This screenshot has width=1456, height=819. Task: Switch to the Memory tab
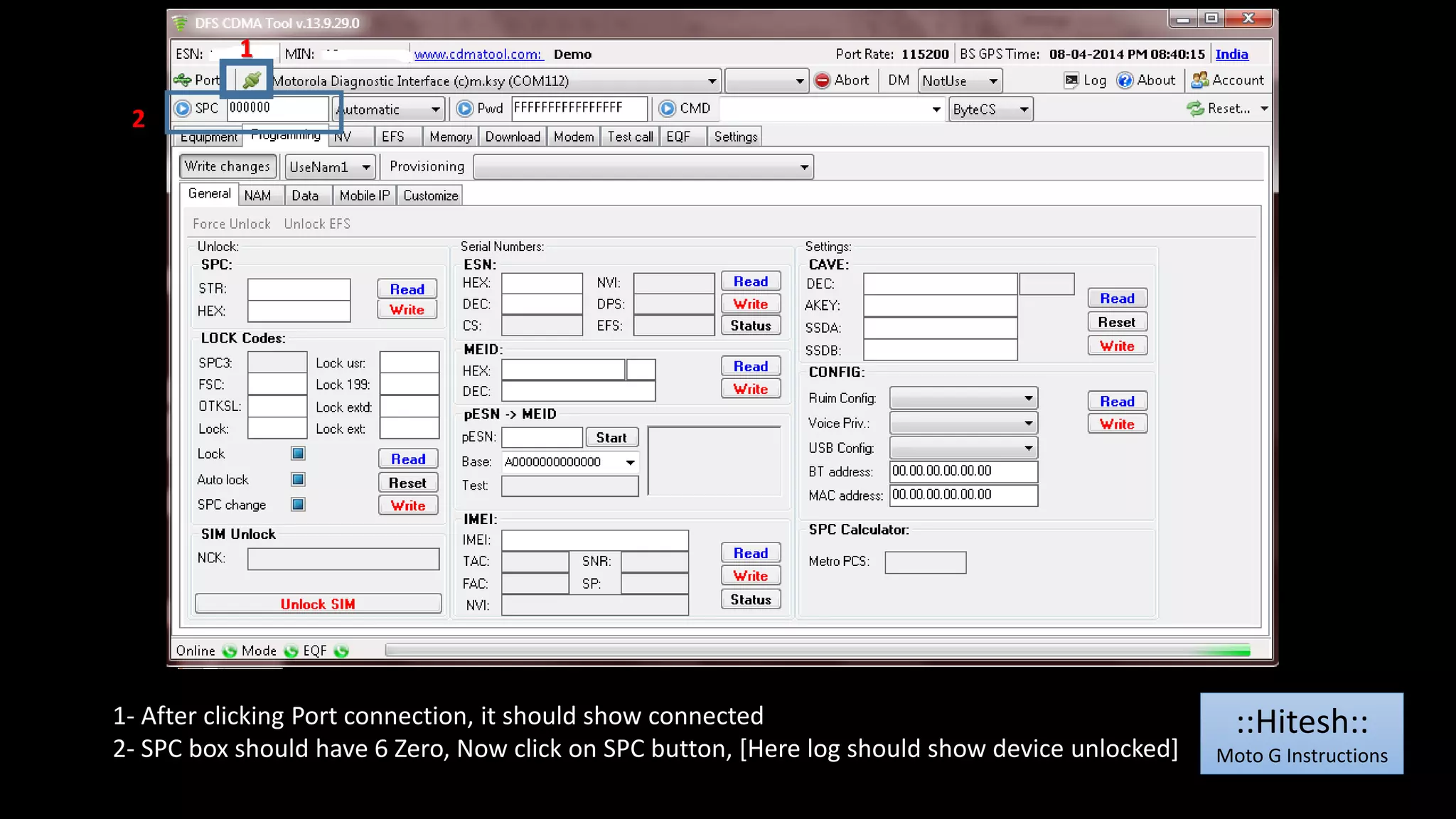pyautogui.click(x=451, y=136)
